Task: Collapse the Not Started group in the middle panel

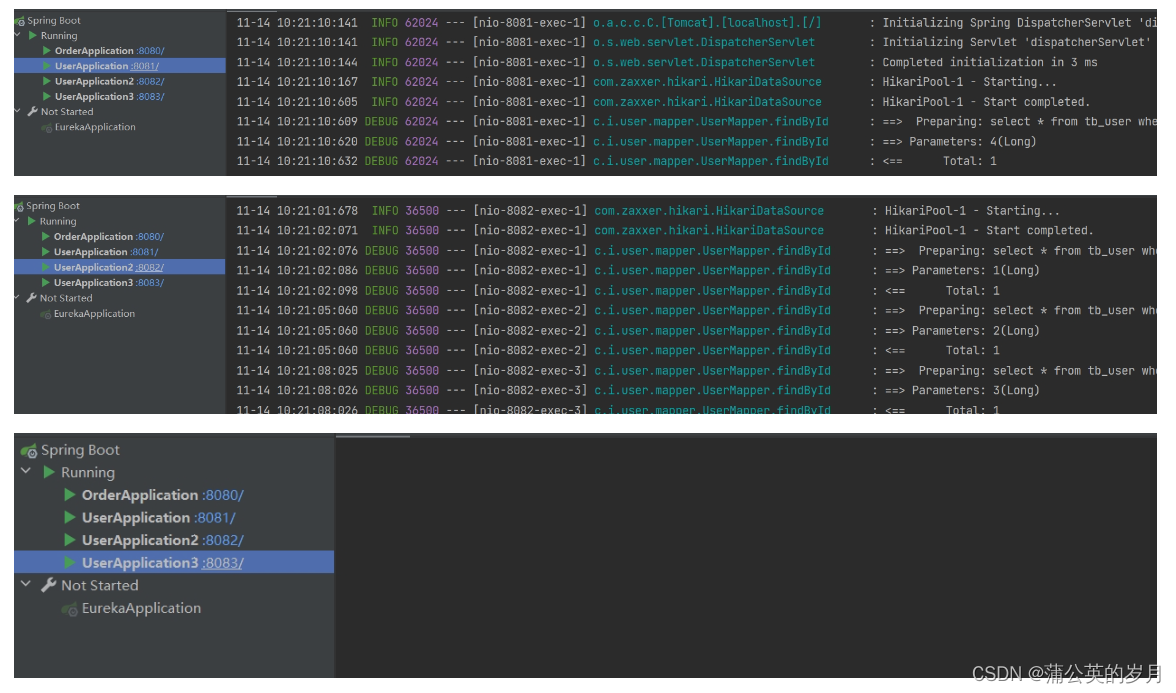Action: [17, 298]
